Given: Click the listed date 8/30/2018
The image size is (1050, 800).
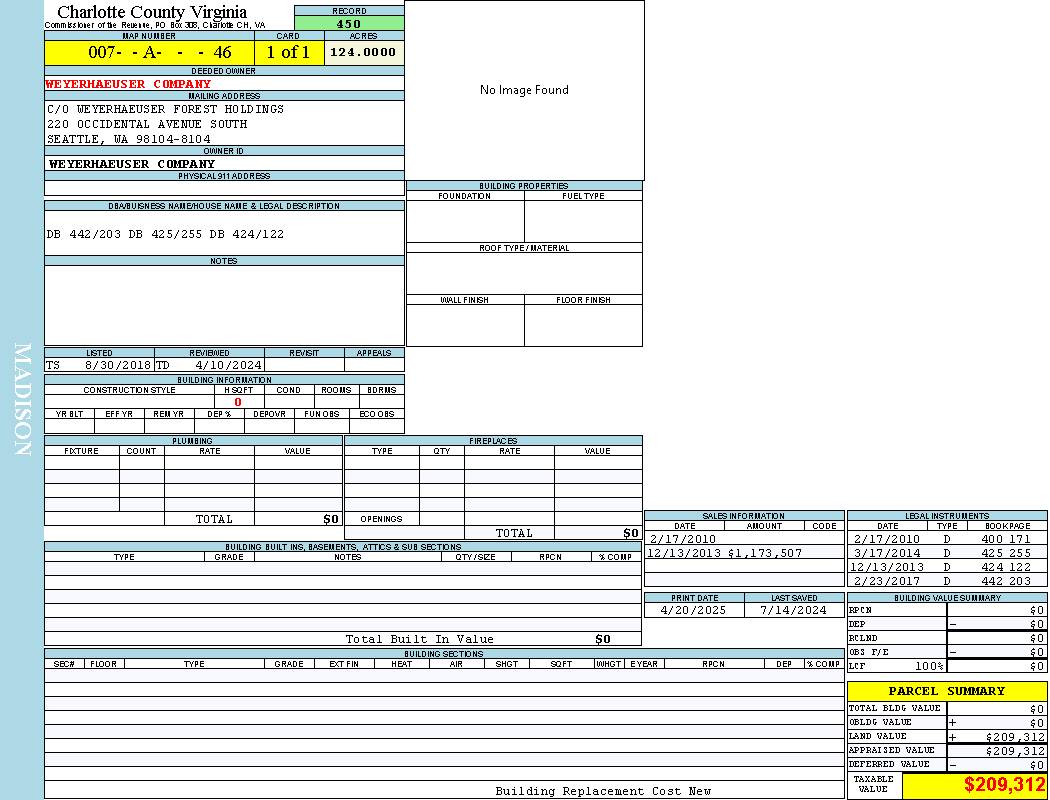Looking at the screenshot, I should 117,366.
